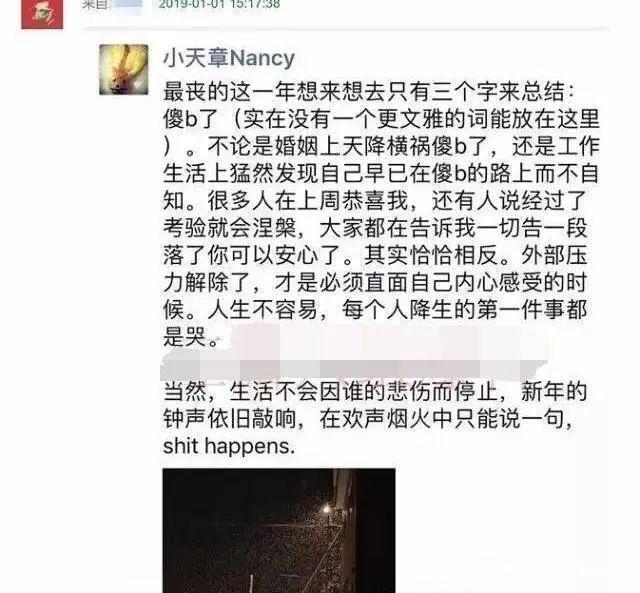640x593 pixels.
Task: Click the yellow avatar of 小天章Nancy
Action: pos(124,70)
